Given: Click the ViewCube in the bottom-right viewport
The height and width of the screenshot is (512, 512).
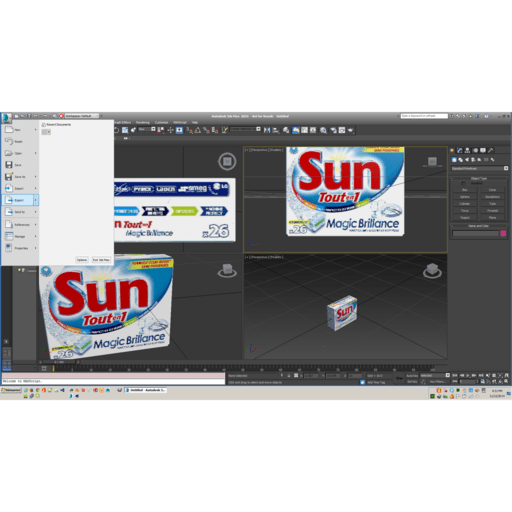Looking at the screenshot, I should tap(432, 270).
